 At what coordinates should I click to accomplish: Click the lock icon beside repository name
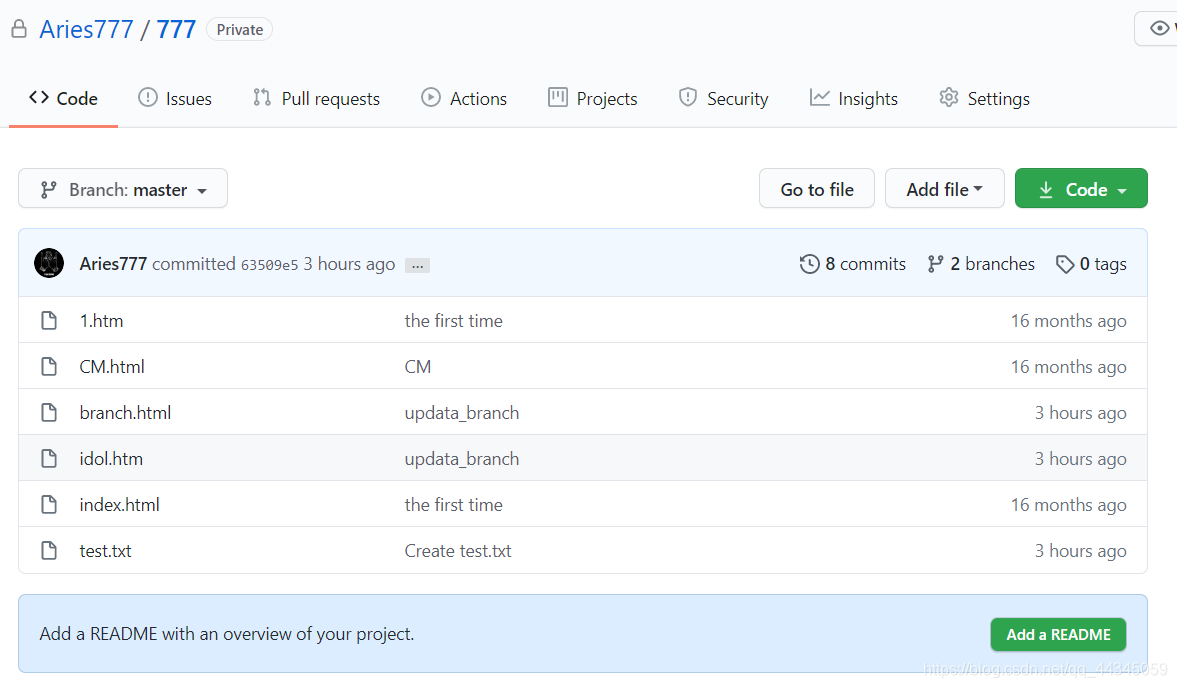[x=19, y=29]
